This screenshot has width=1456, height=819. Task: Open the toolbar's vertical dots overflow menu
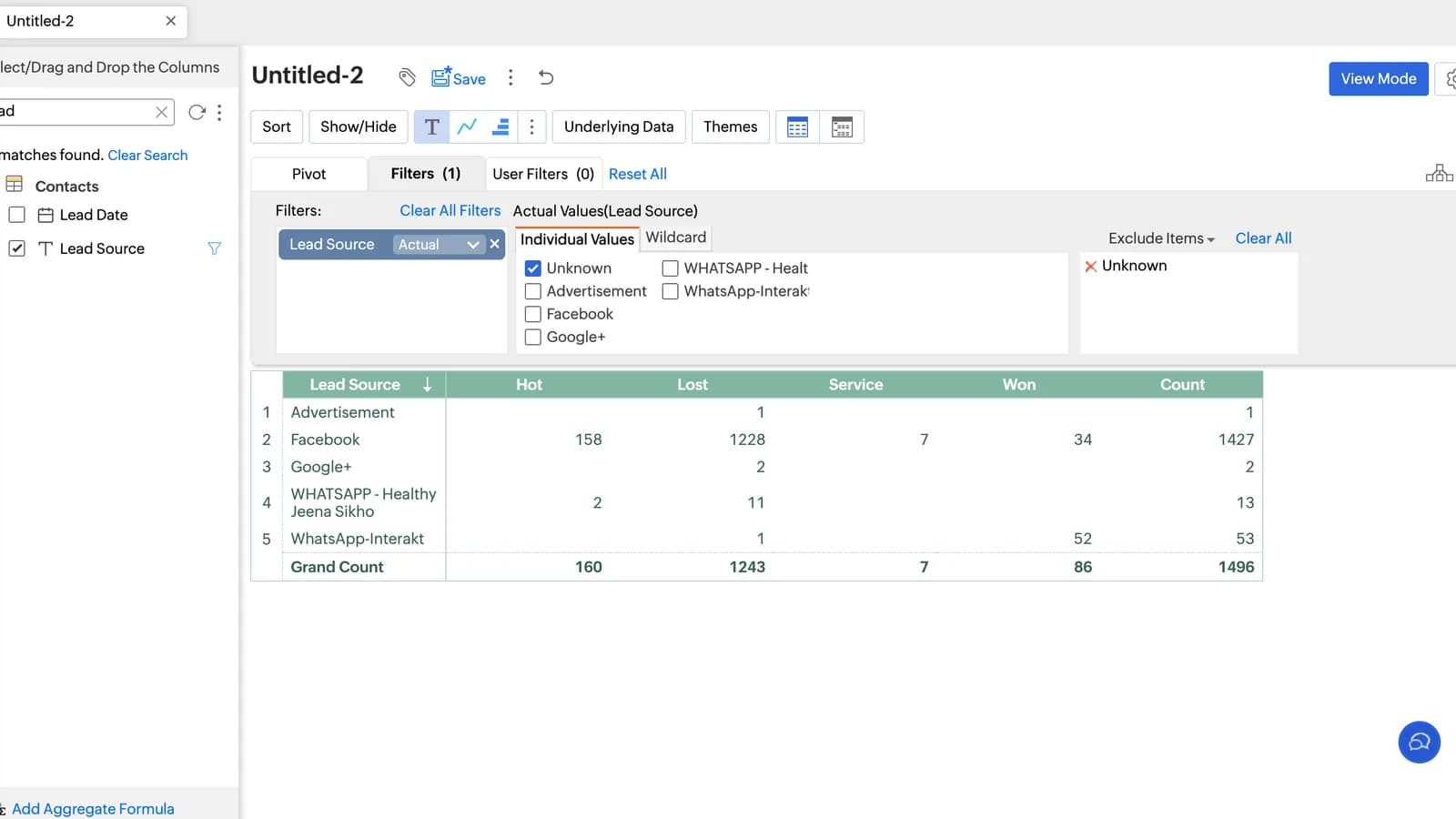point(532,126)
